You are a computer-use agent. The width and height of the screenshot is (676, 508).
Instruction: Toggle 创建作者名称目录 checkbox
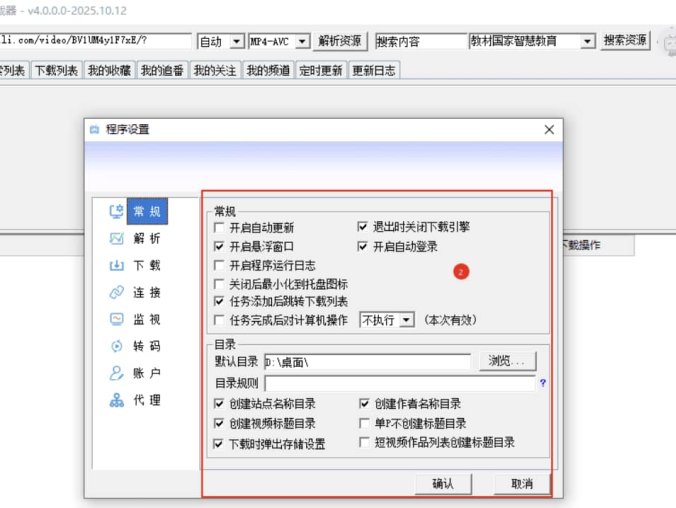(x=364, y=404)
